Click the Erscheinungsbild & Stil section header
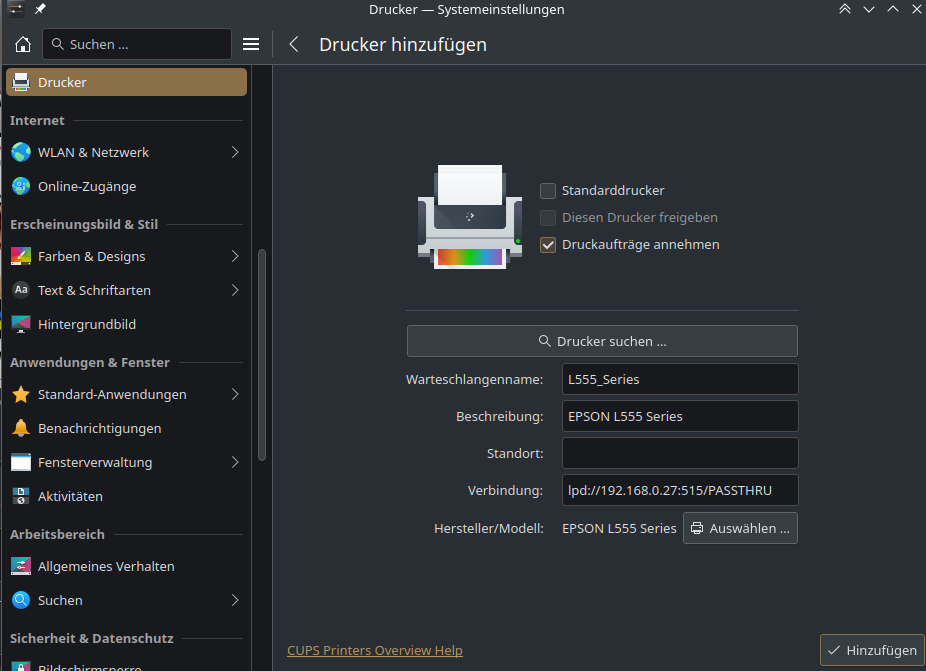Screen dimensions: 926x671 pyautogui.click(x=84, y=224)
